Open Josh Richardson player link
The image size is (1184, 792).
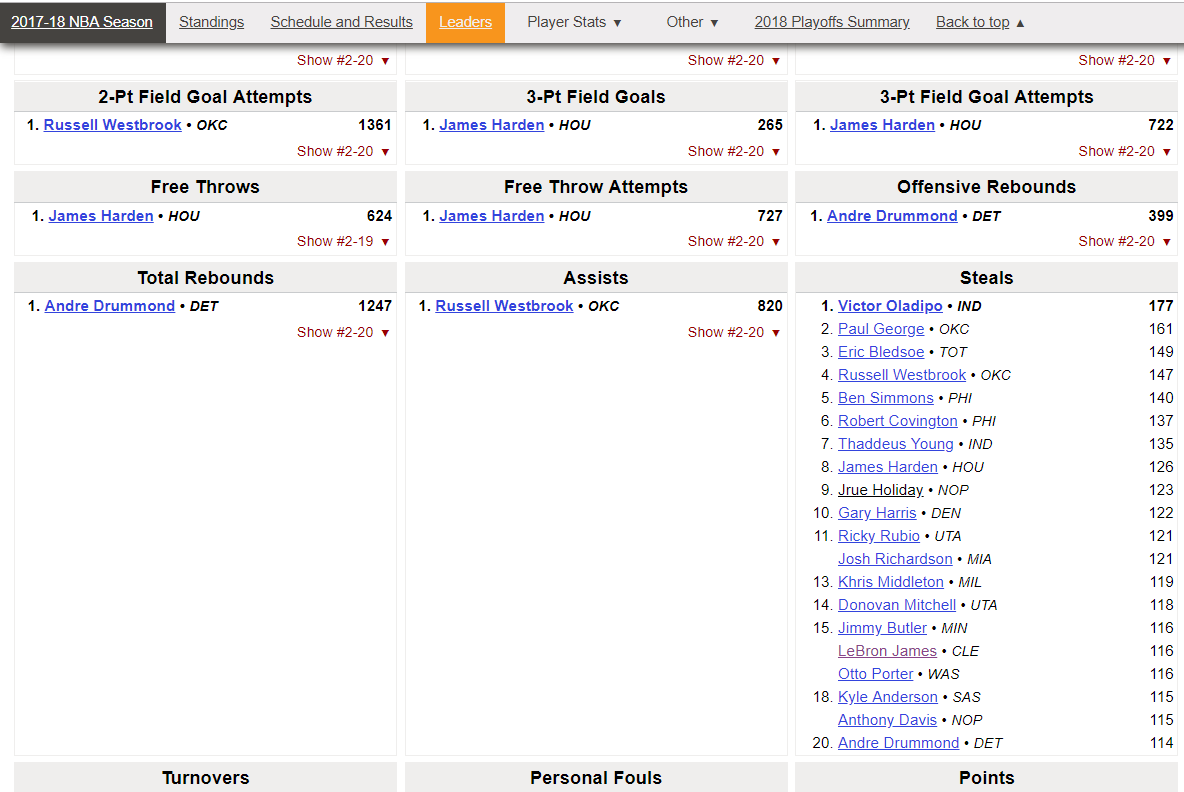click(x=896, y=559)
